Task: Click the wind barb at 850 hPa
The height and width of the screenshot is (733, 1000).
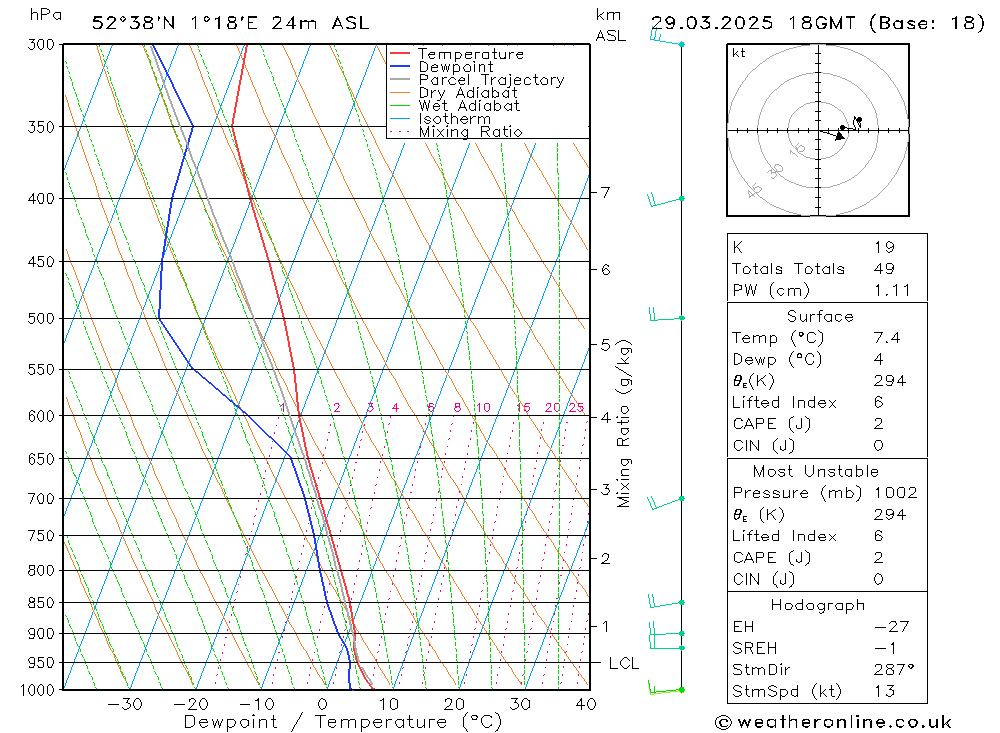Action: [x=666, y=601]
